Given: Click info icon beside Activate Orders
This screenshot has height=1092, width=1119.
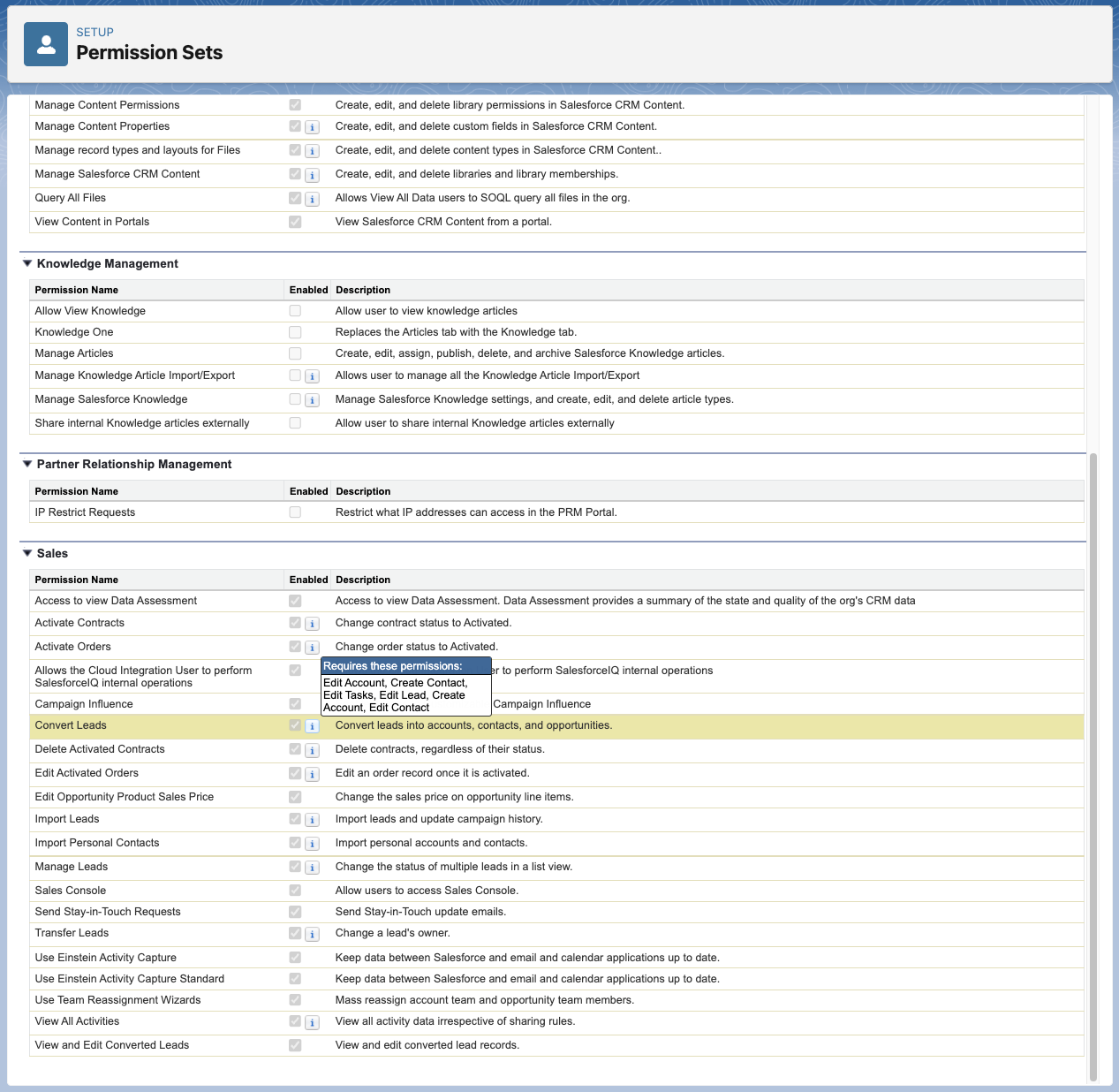Looking at the screenshot, I should point(312,648).
